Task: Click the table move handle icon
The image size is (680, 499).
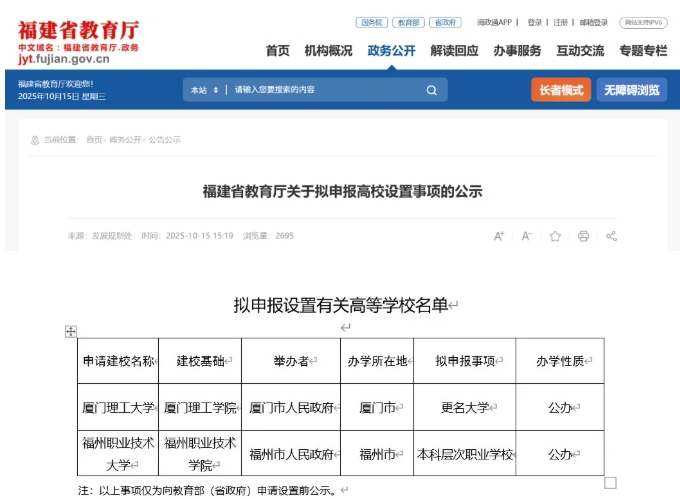Action: 70,331
